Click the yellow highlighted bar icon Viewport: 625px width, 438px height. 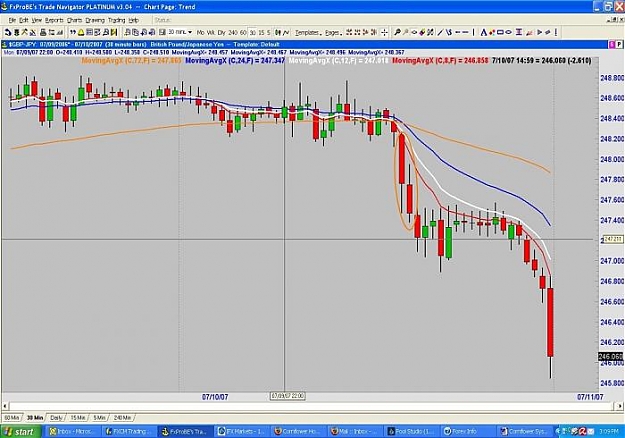(114, 32)
